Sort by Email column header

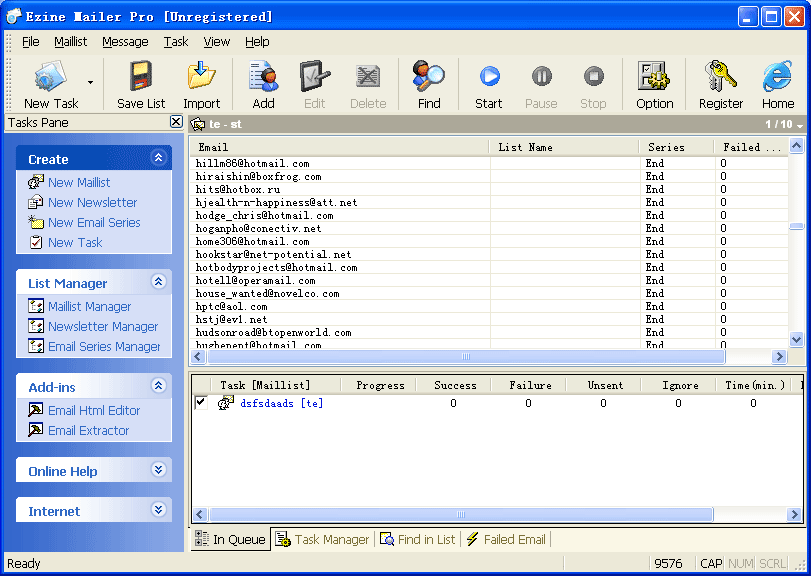339,147
